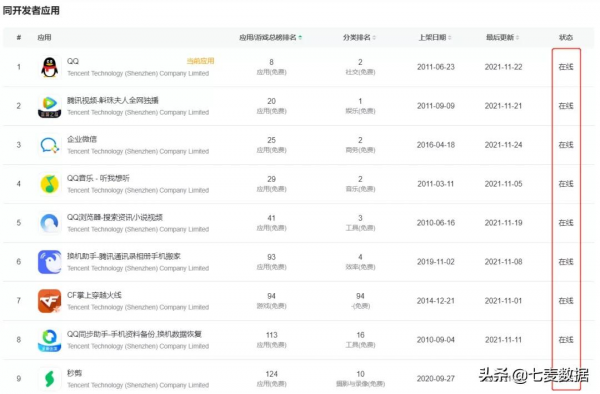Open 秒剪 app name link

tap(74, 373)
